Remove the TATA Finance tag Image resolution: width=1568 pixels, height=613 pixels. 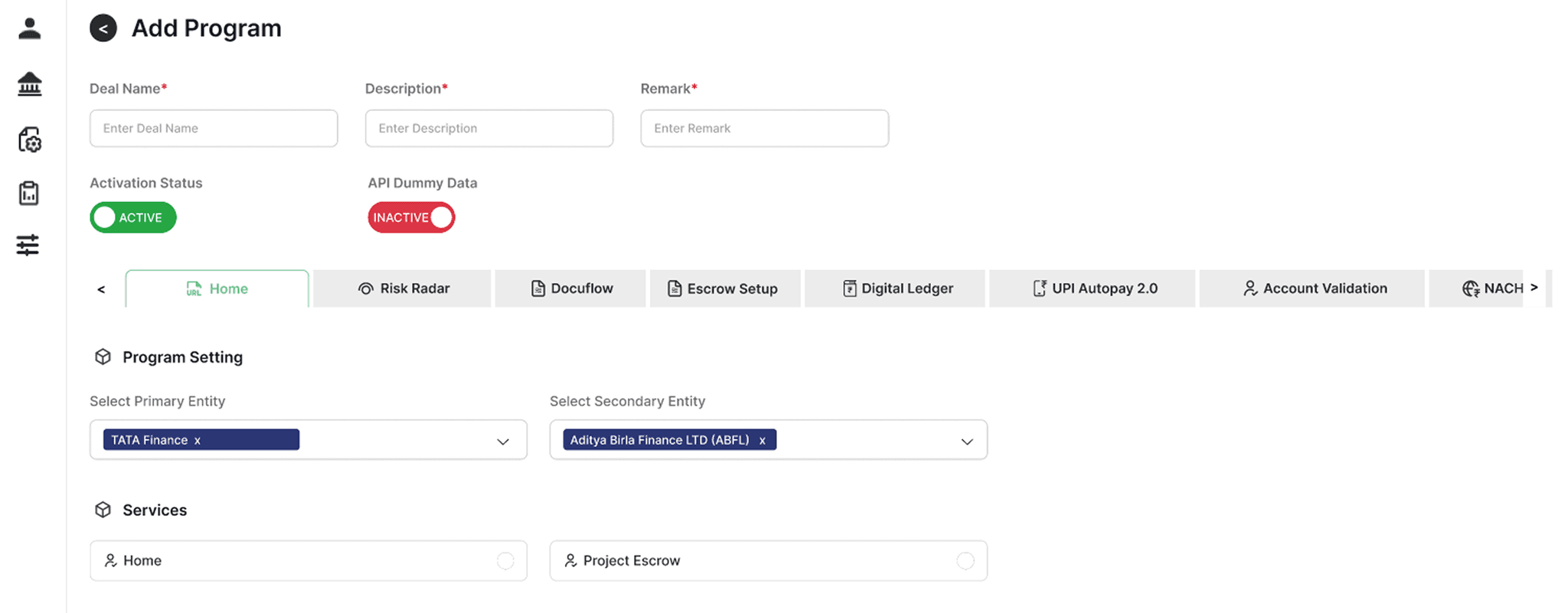198,440
